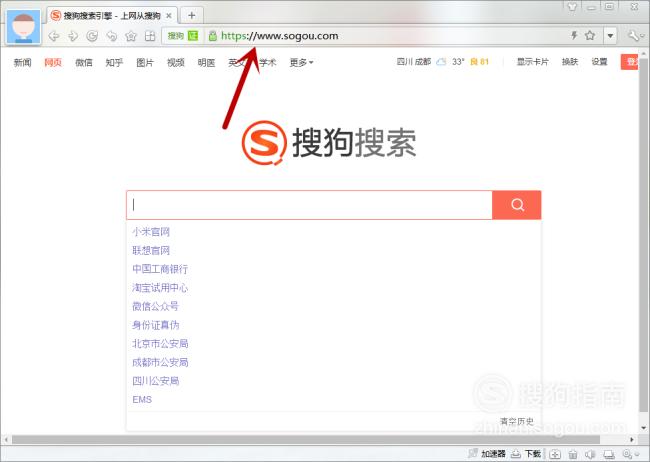Open the 学术 academic category
Image resolution: width=650 pixels, height=462 pixels.
[268, 62]
